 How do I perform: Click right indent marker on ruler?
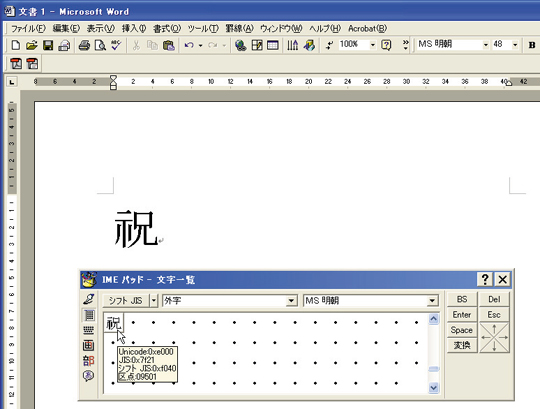[x=509, y=83]
